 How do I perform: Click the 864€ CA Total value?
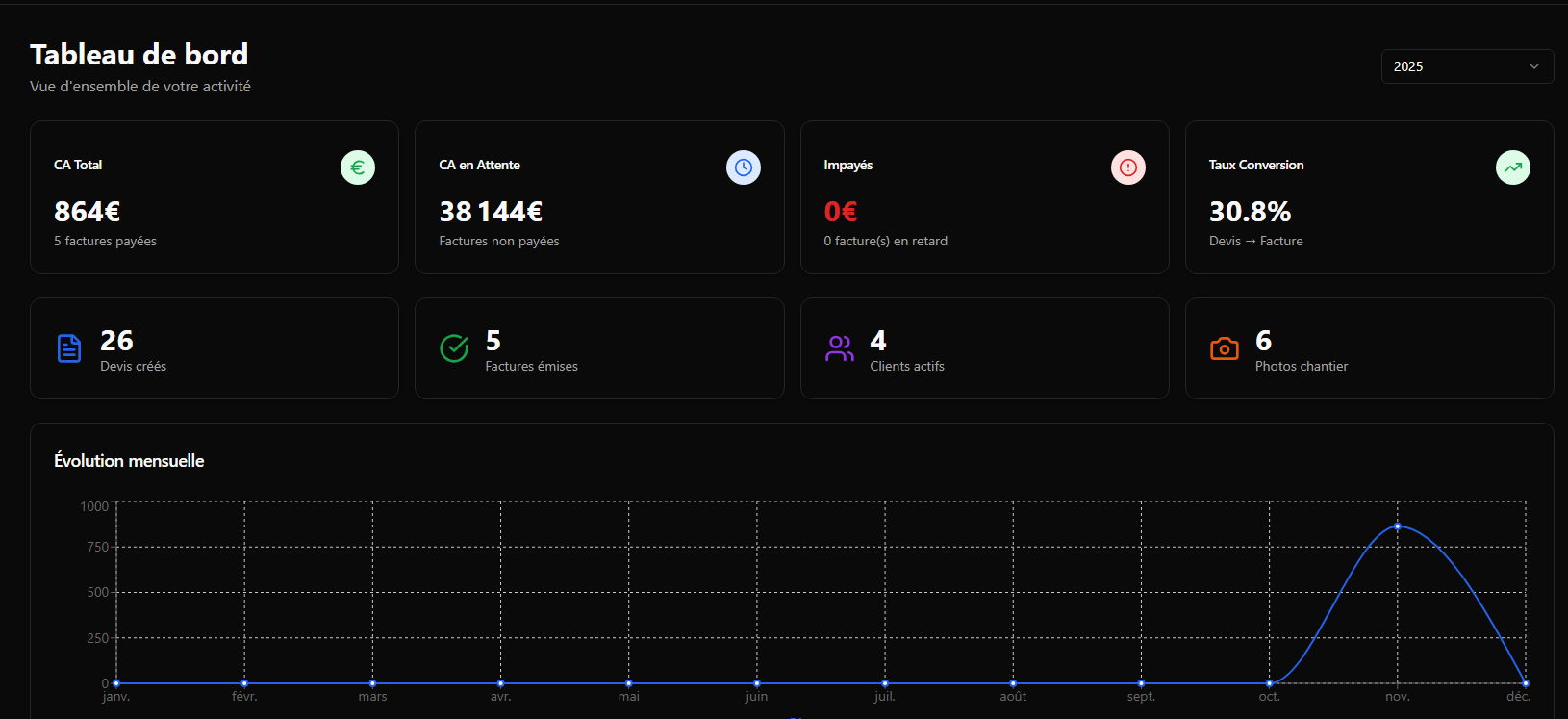tap(88, 212)
